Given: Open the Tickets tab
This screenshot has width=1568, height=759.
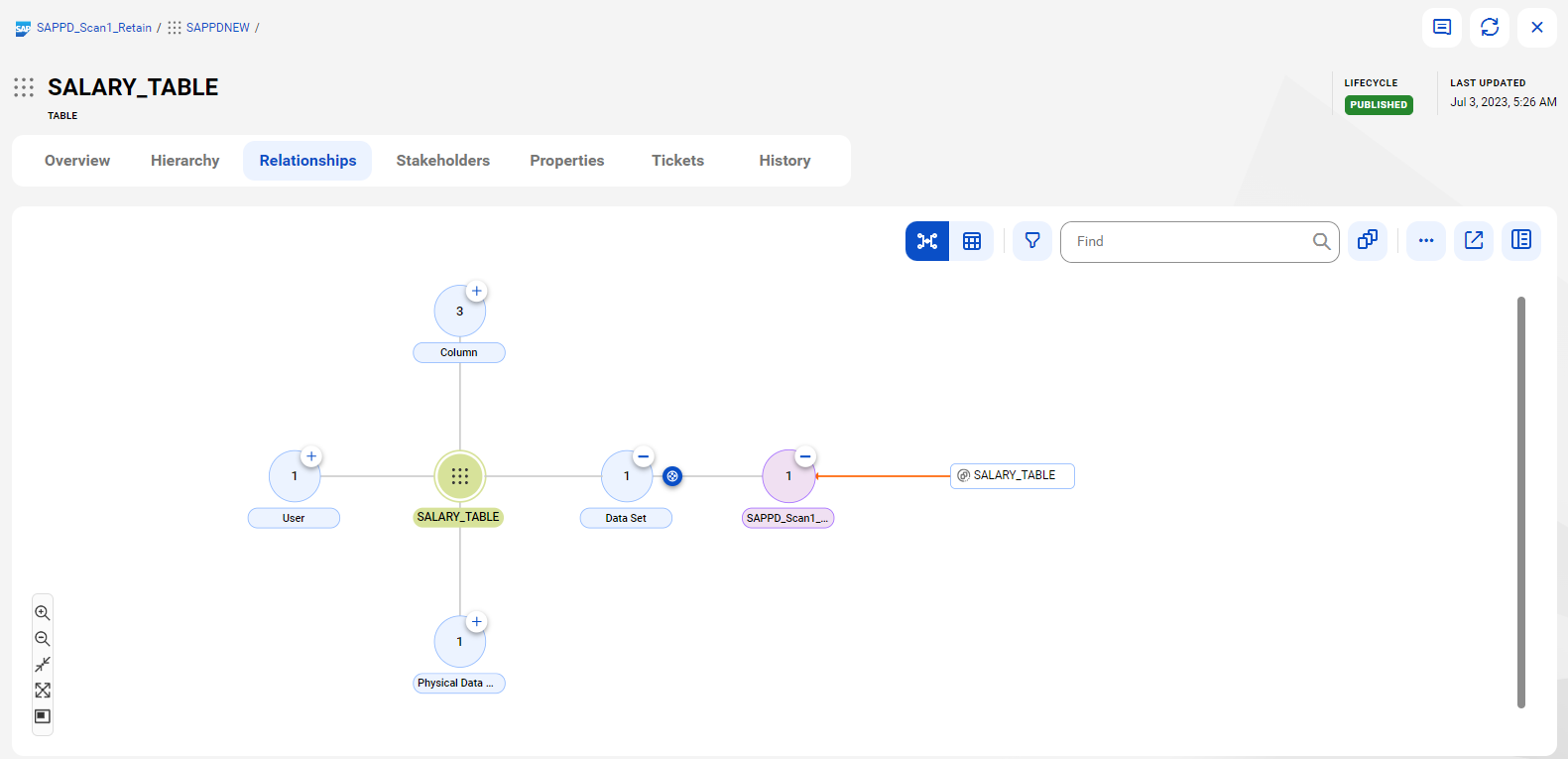Looking at the screenshot, I should pyautogui.click(x=677, y=161).
